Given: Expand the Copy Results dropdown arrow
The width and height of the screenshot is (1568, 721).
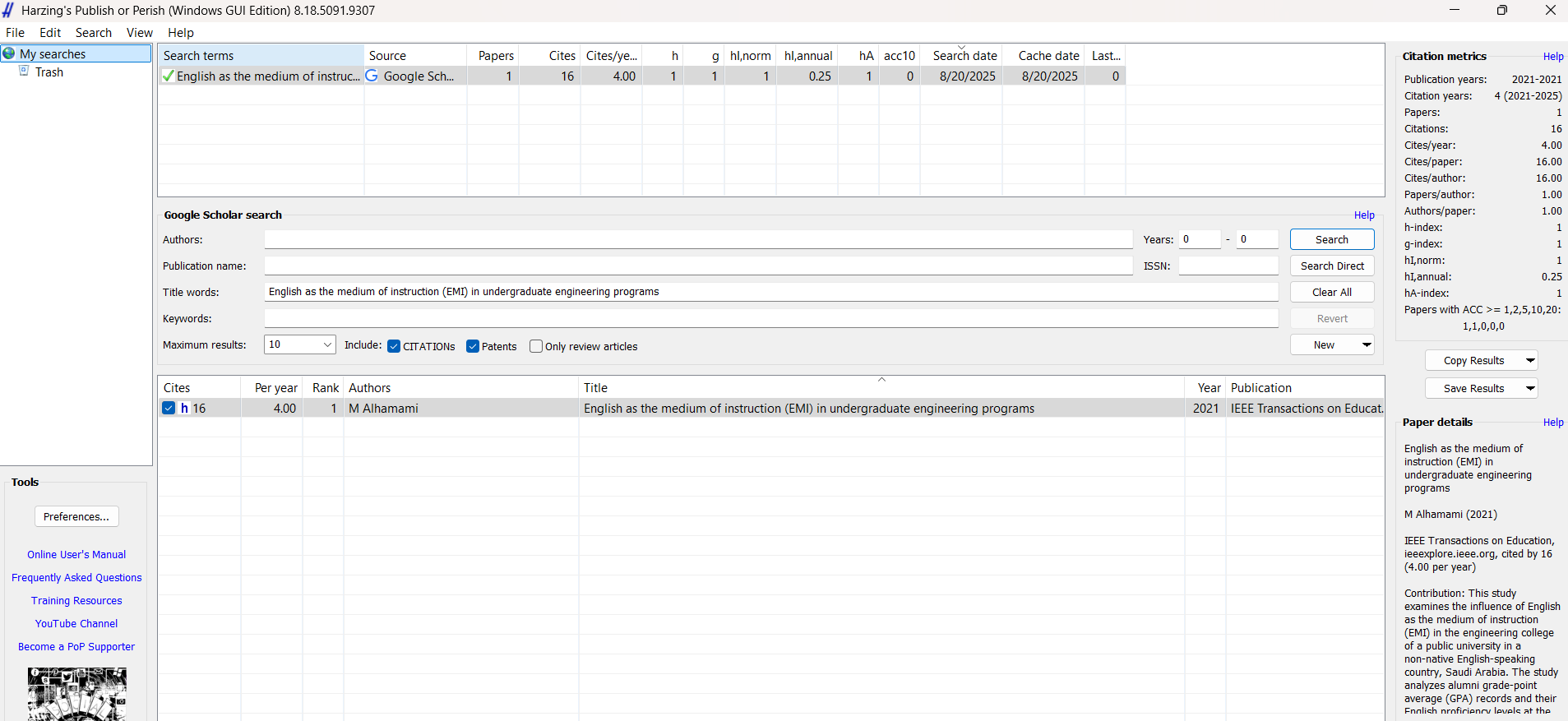Looking at the screenshot, I should tap(1529, 360).
